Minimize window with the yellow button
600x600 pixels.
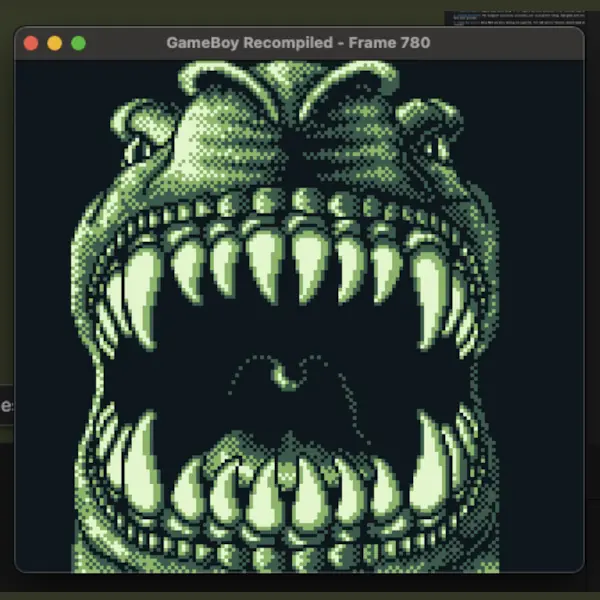(55, 43)
